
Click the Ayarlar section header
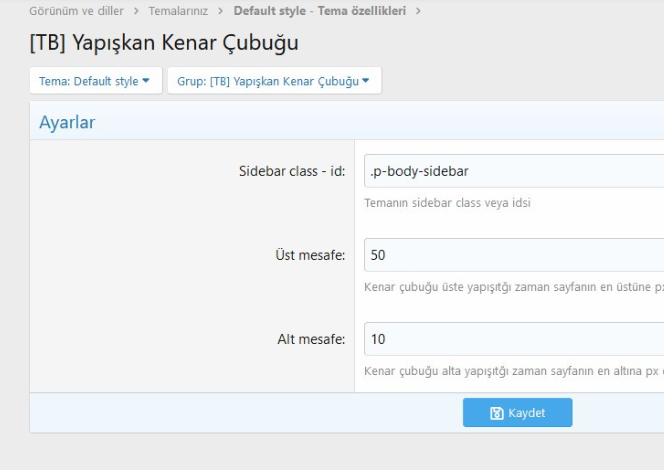(x=67, y=122)
